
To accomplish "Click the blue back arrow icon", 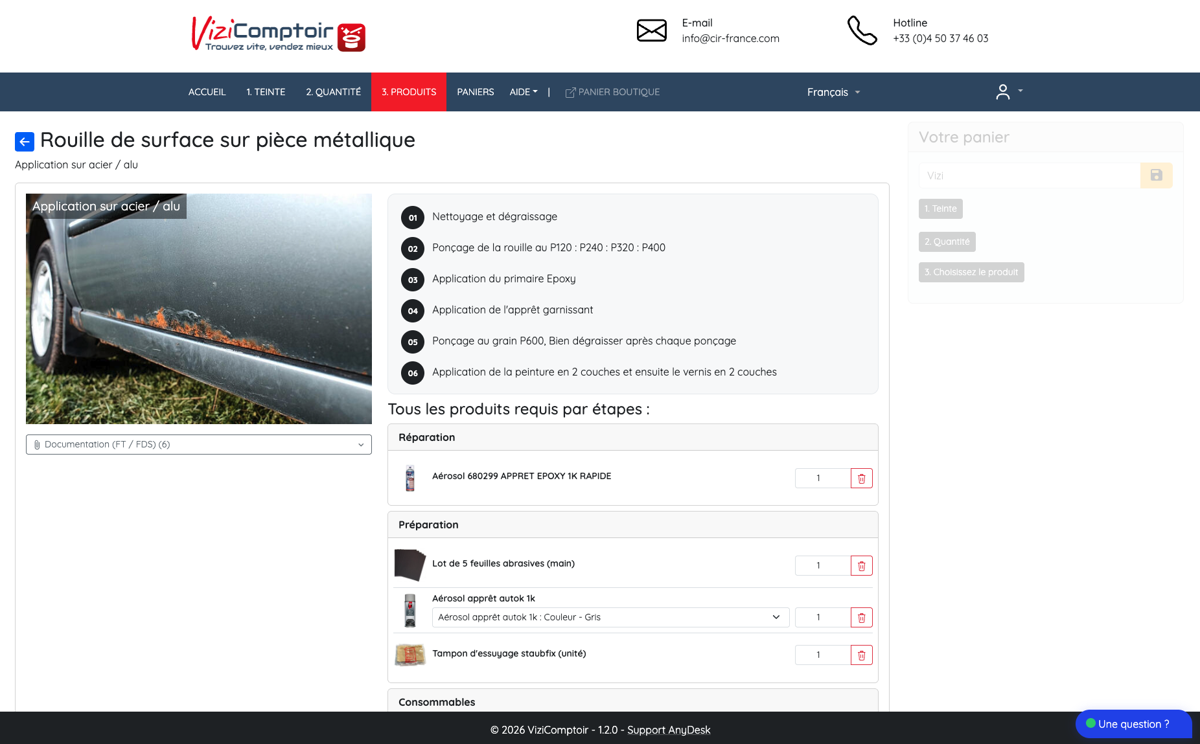I will (x=24, y=142).
